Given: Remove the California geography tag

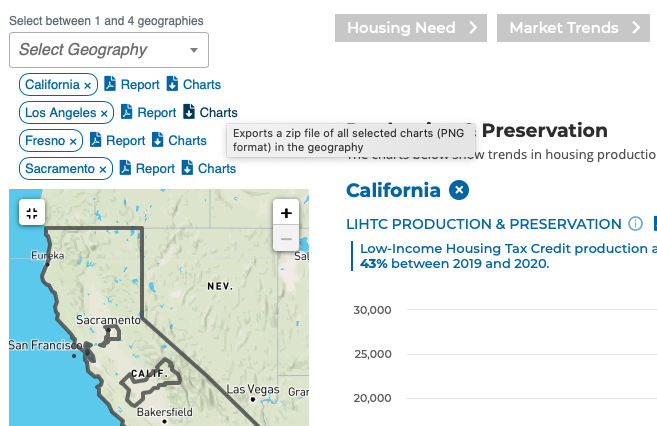Looking at the screenshot, I should (88, 86).
